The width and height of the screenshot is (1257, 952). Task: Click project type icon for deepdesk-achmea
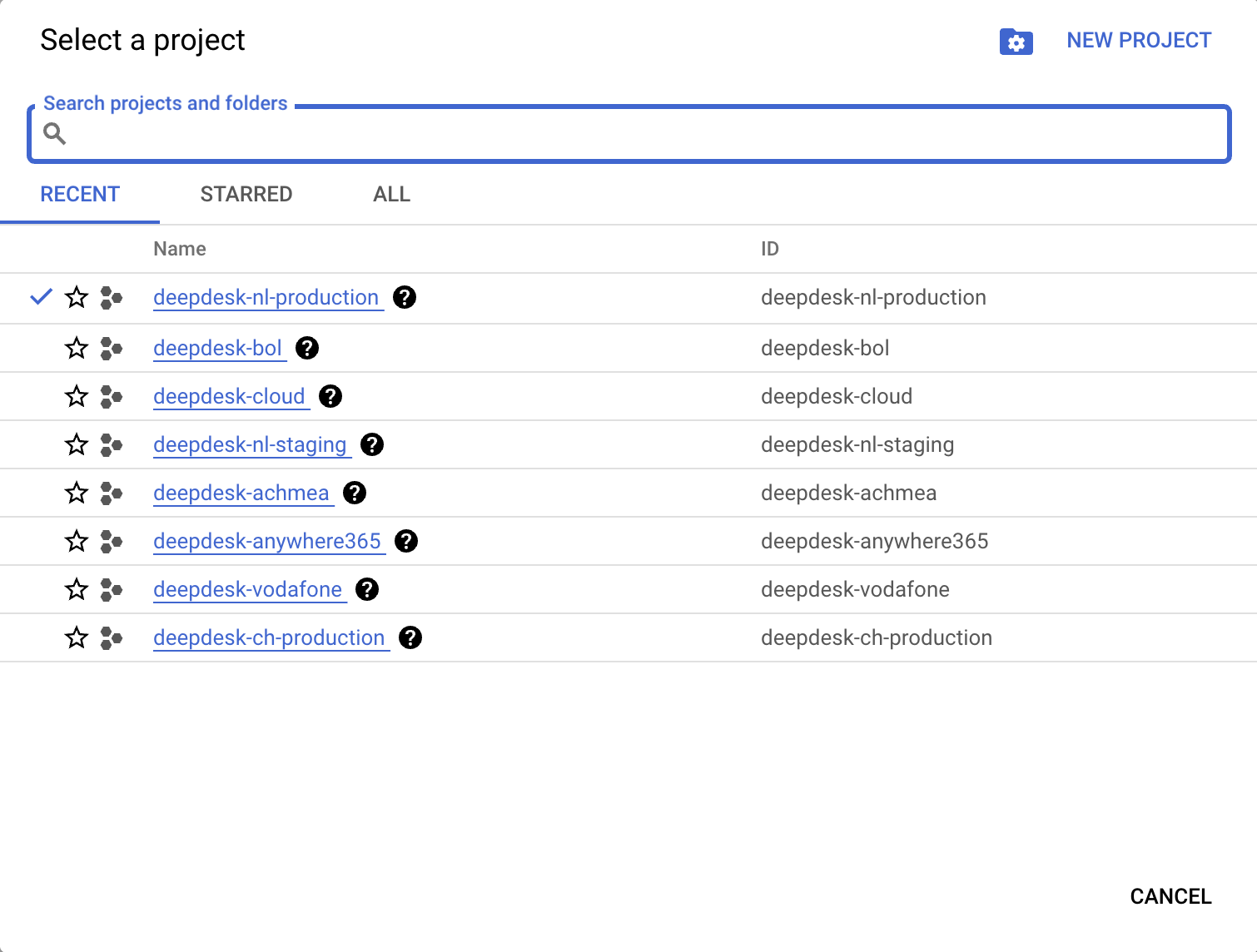111,493
